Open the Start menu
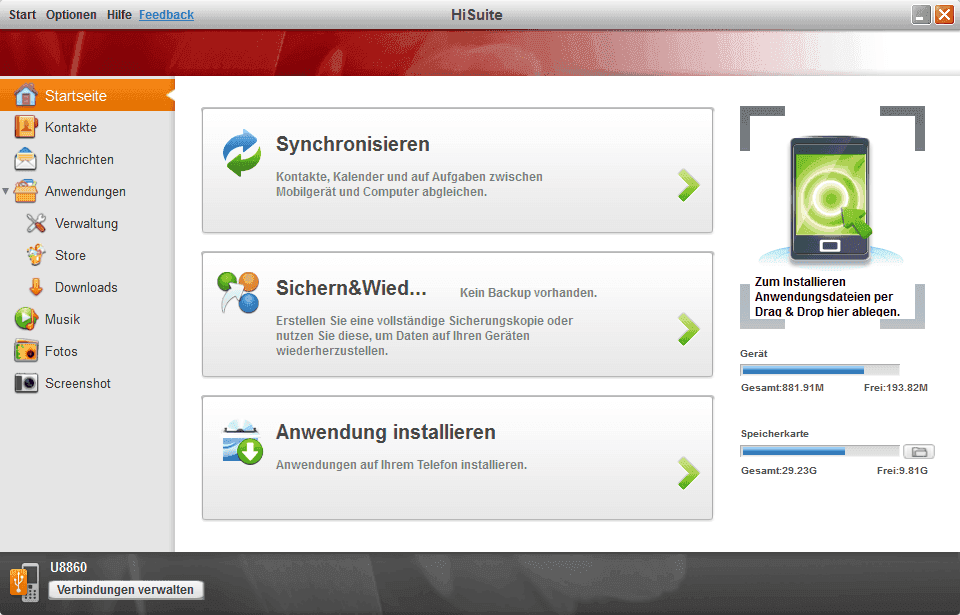 click(x=23, y=15)
